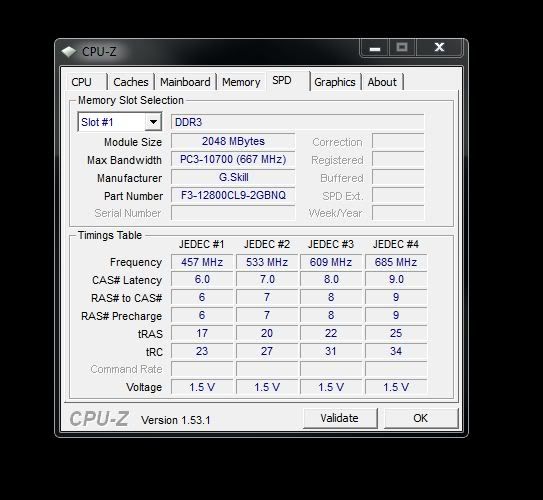Minimize the CPU-Z window
The height and width of the screenshot is (500, 543).
375,47
